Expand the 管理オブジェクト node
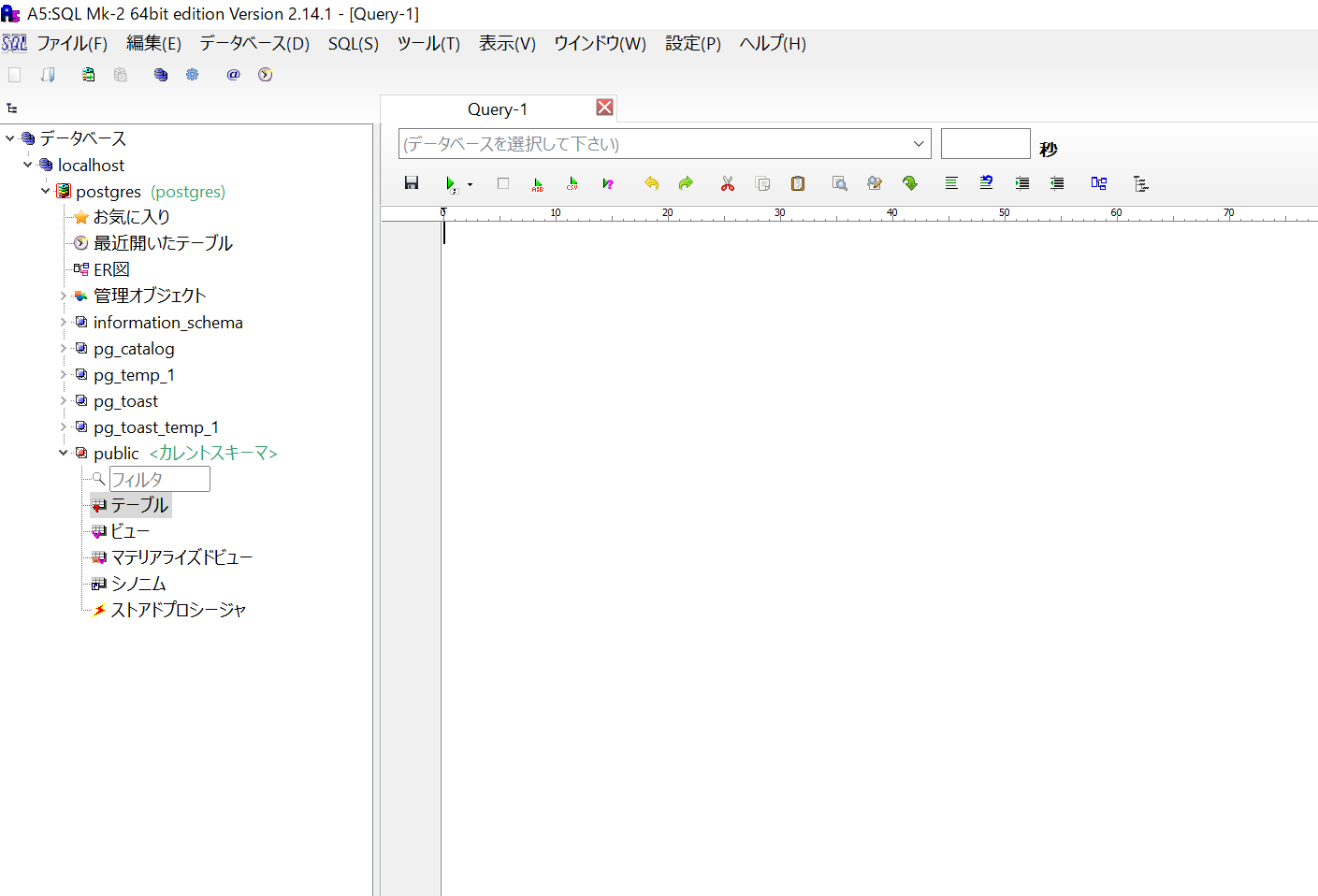 pyautogui.click(x=64, y=296)
